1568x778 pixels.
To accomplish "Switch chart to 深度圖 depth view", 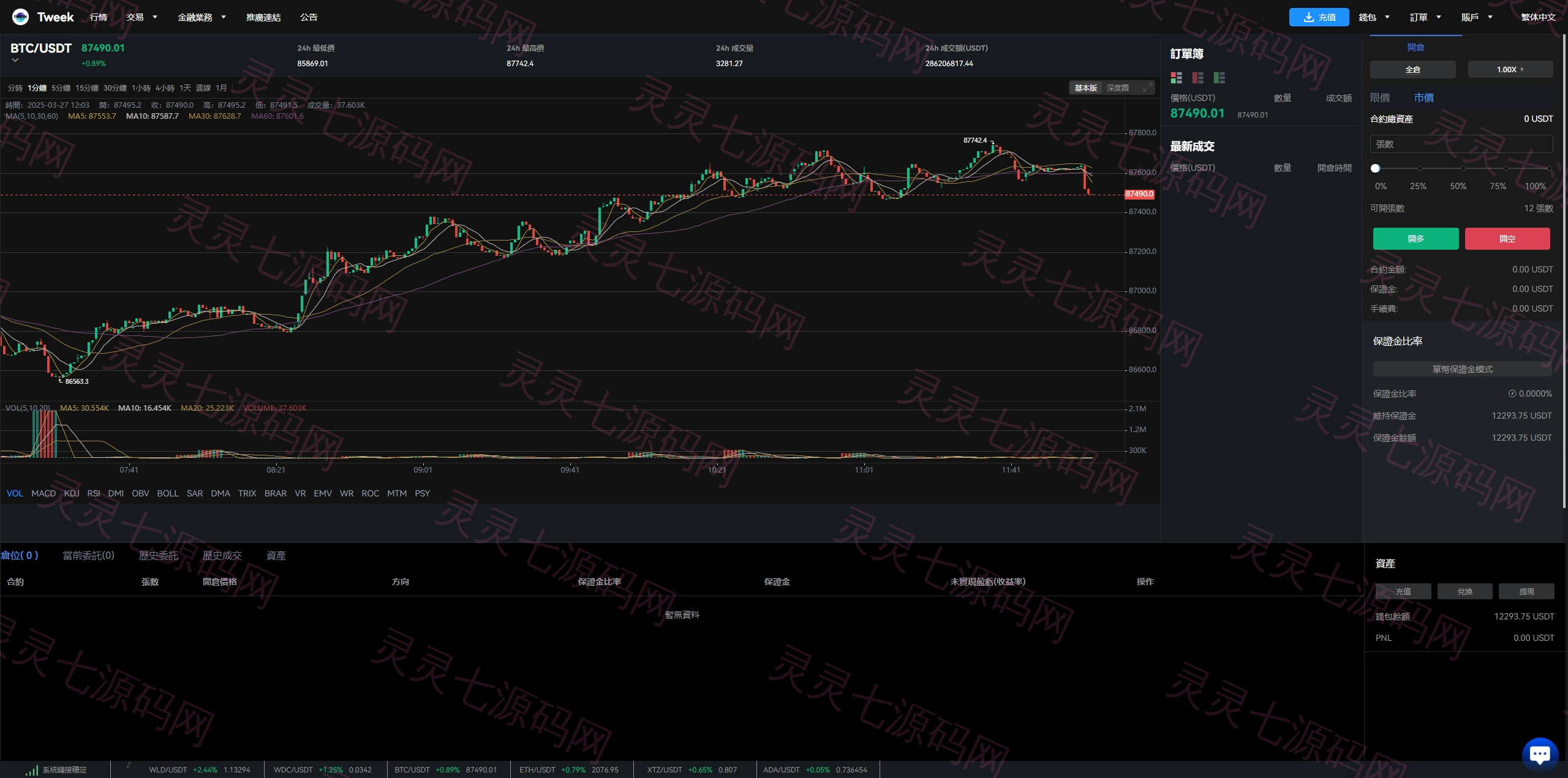I will pos(1117,88).
